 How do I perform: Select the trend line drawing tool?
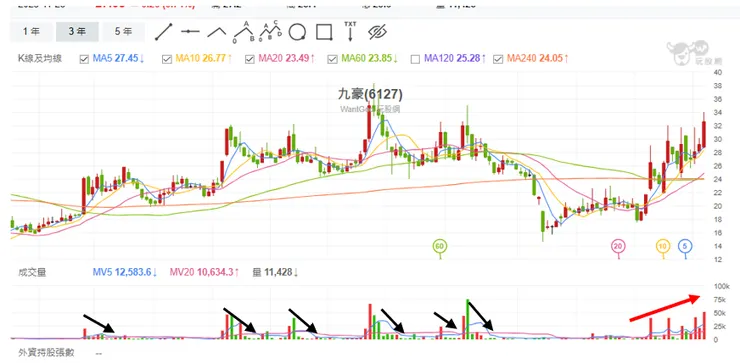[164, 32]
